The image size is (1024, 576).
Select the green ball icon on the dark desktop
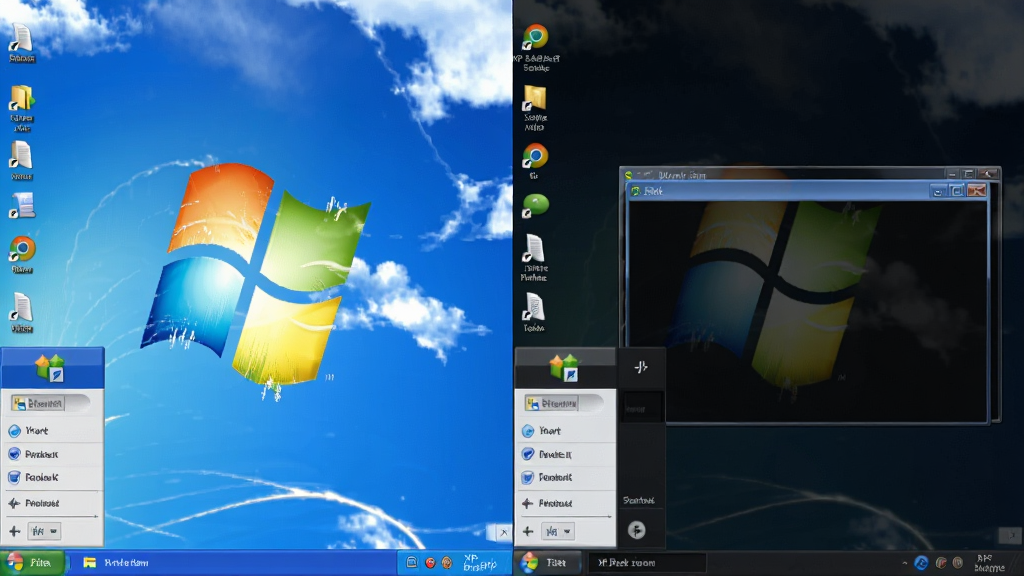[536, 205]
